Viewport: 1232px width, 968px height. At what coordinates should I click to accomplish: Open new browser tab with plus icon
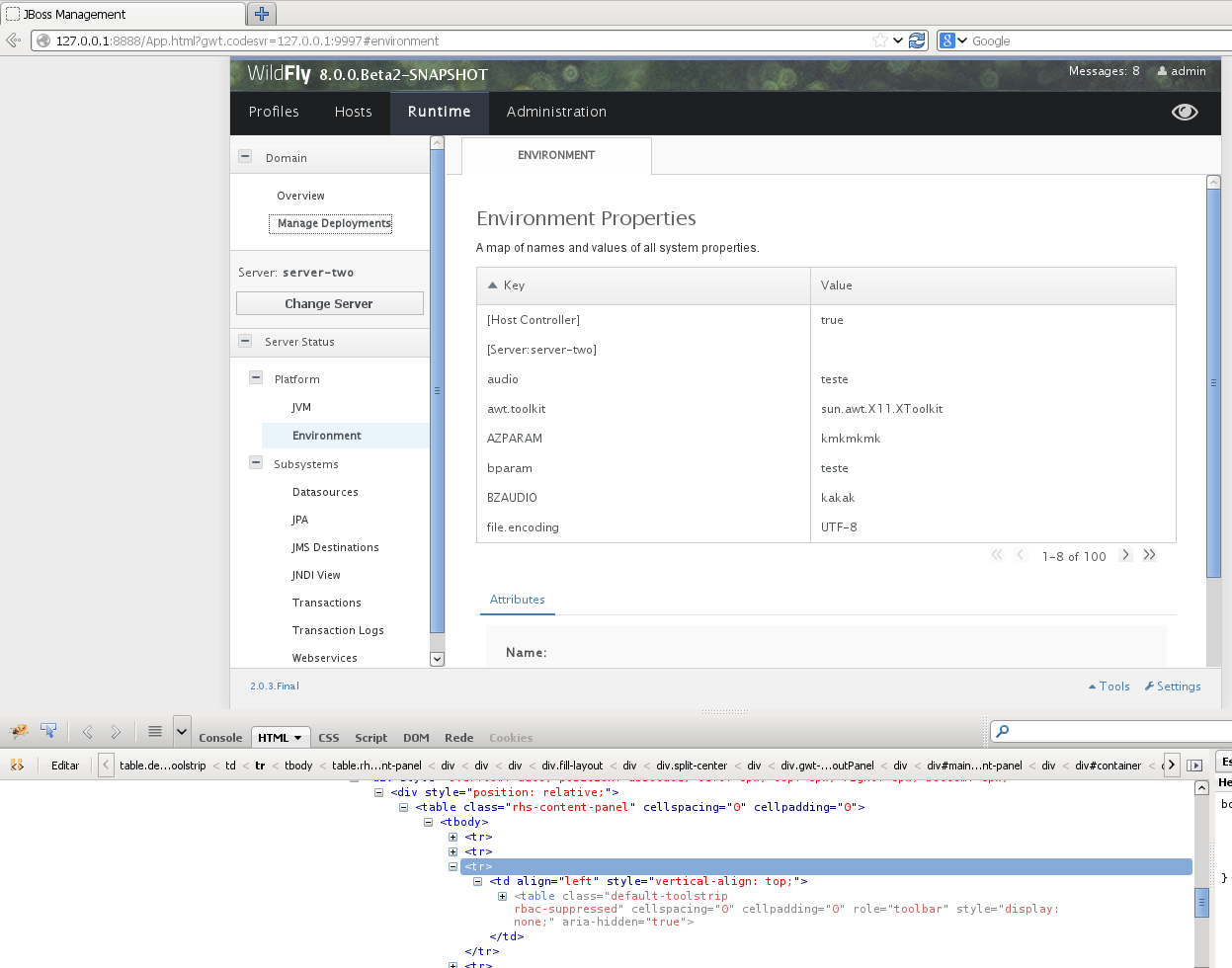point(262,14)
